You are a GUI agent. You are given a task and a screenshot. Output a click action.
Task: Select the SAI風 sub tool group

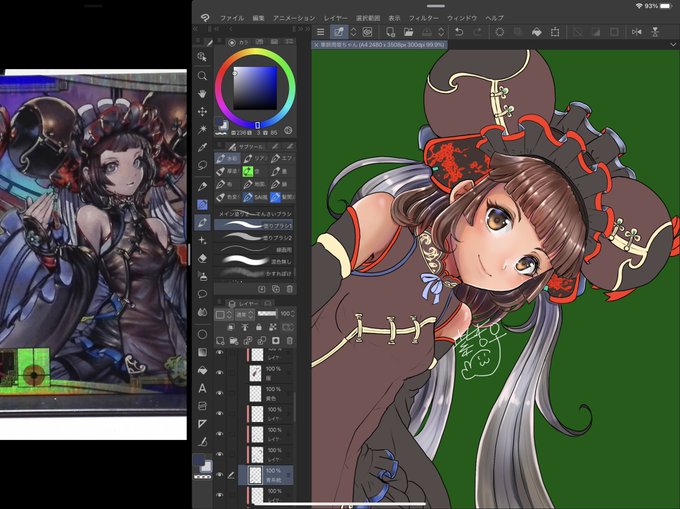point(255,197)
